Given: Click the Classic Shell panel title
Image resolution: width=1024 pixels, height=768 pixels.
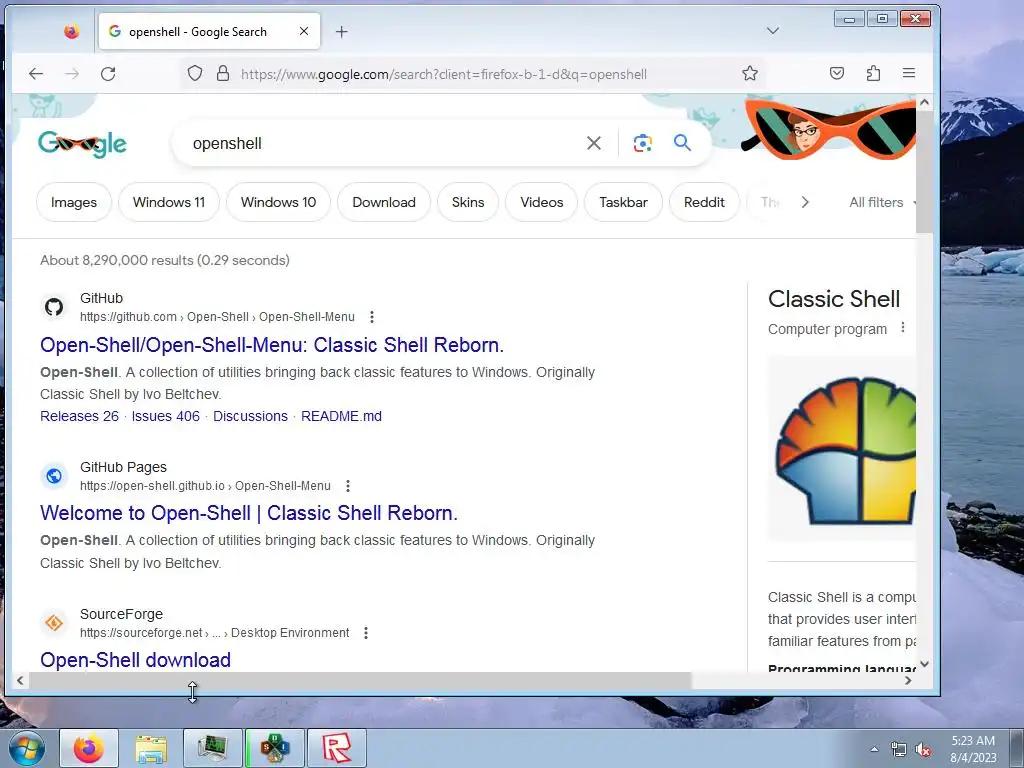Looking at the screenshot, I should click(x=834, y=299).
